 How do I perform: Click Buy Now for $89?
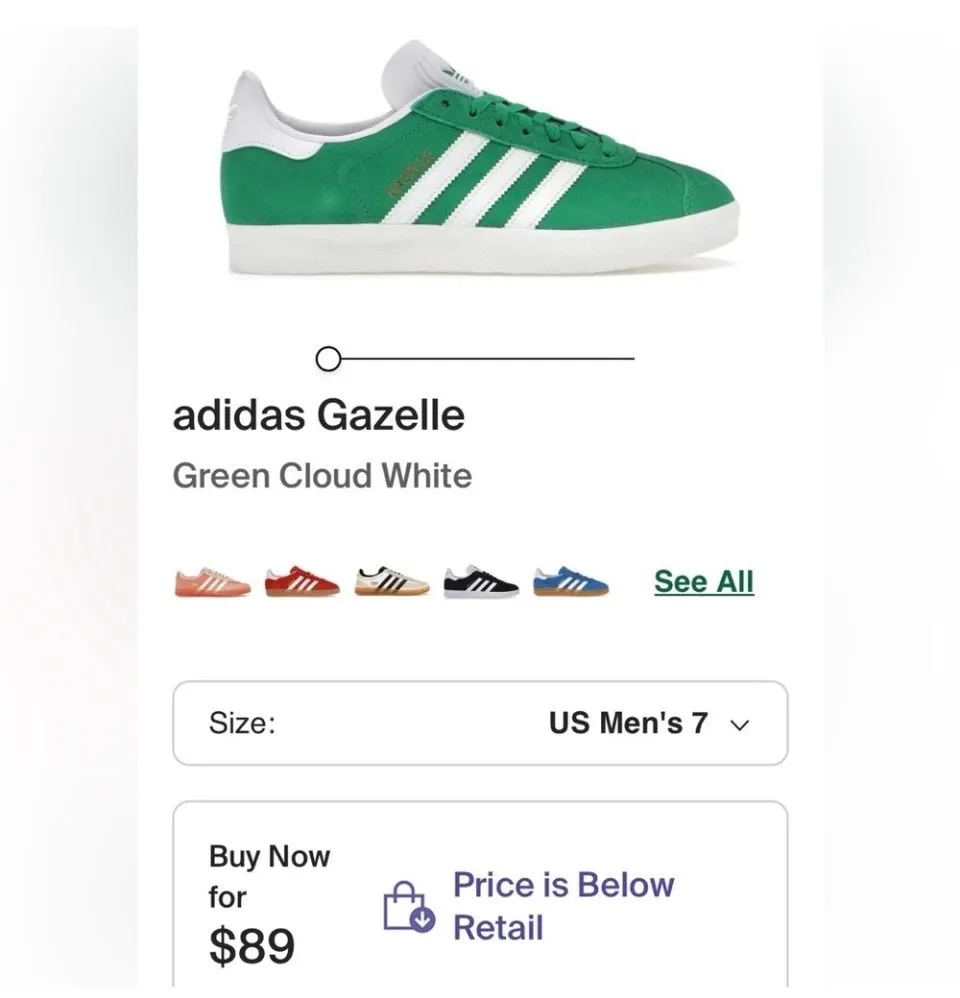[x=269, y=904]
